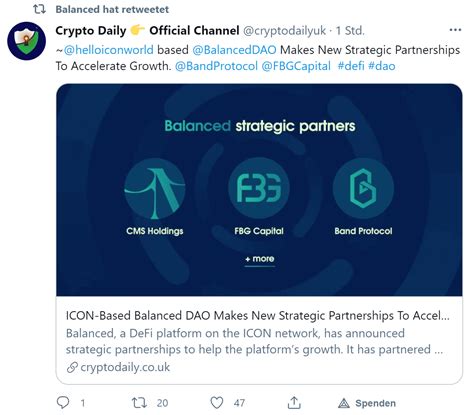The image size is (474, 415).
Task: Click the Crypto Daily Official Channel name
Action: 147,31
